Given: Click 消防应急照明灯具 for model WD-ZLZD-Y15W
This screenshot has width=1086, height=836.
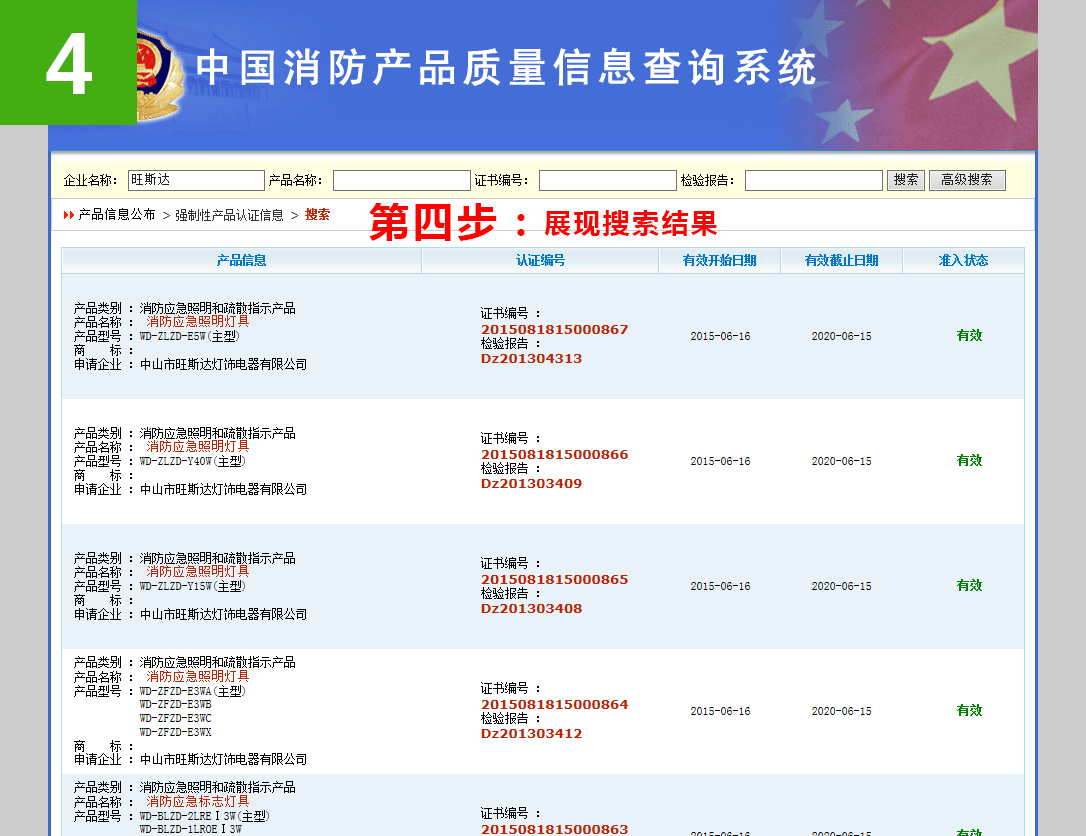Looking at the screenshot, I should coord(197,571).
